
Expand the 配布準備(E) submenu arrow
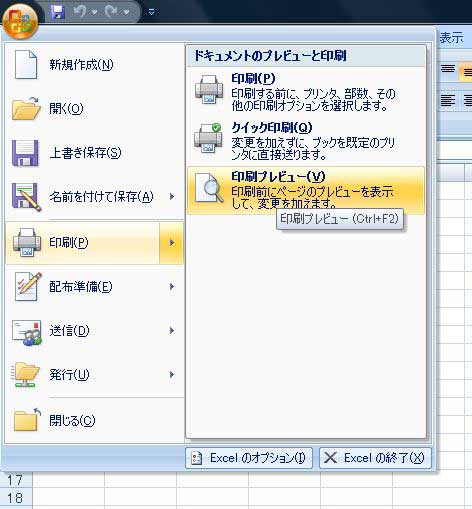coord(172,287)
